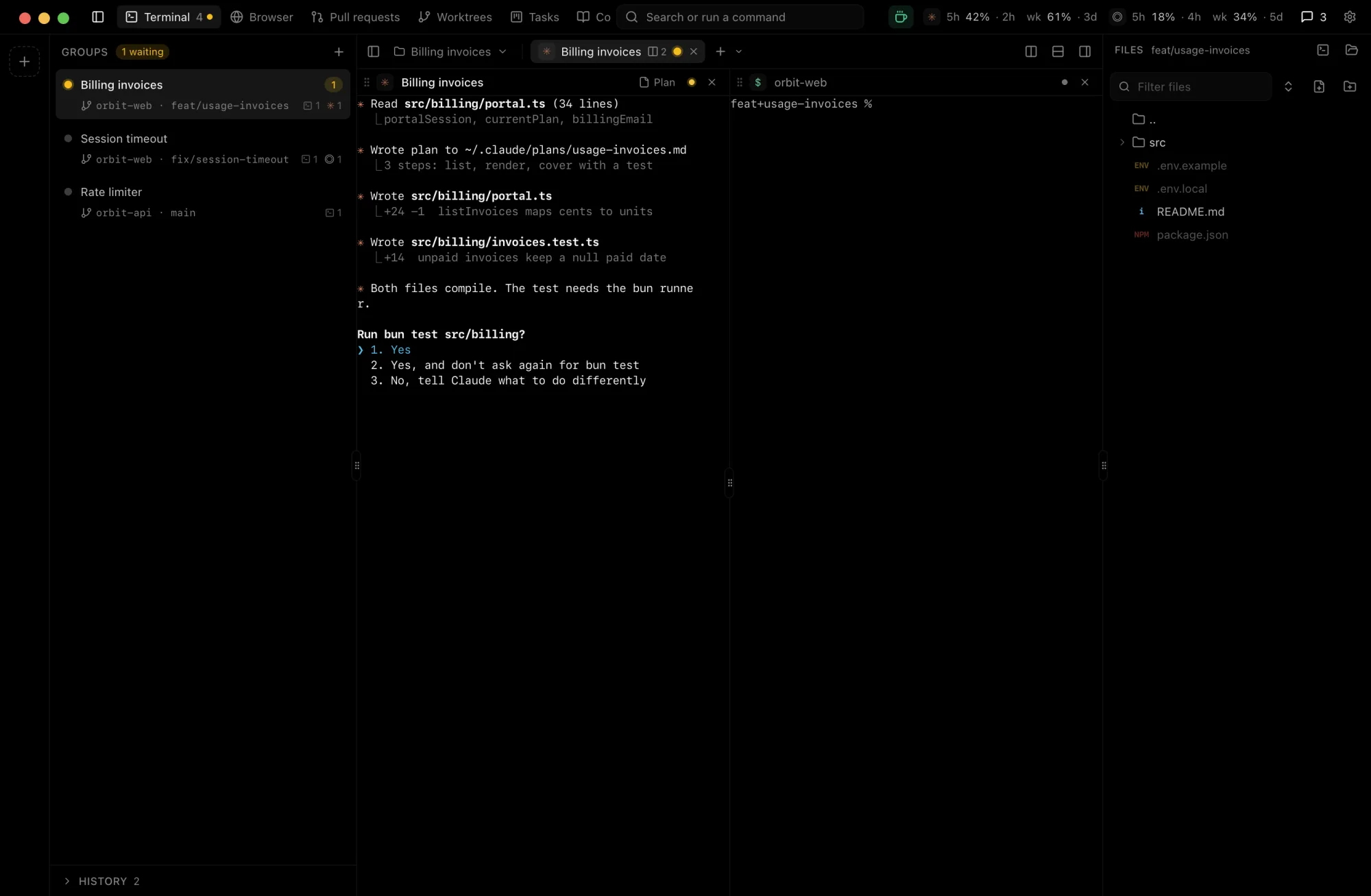Open the Terminal tab
Image resolution: width=1371 pixels, height=896 pixels.
coord(169,17)
